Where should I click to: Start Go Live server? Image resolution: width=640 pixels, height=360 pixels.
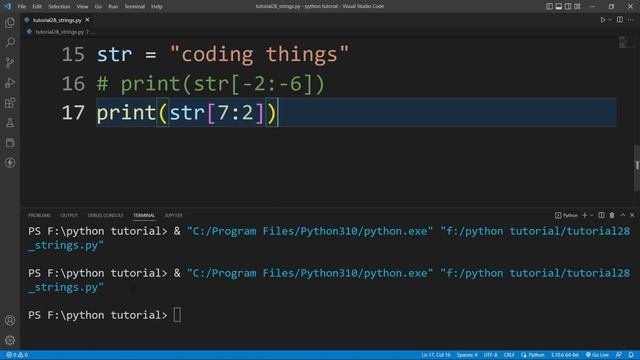pos(597,355)
